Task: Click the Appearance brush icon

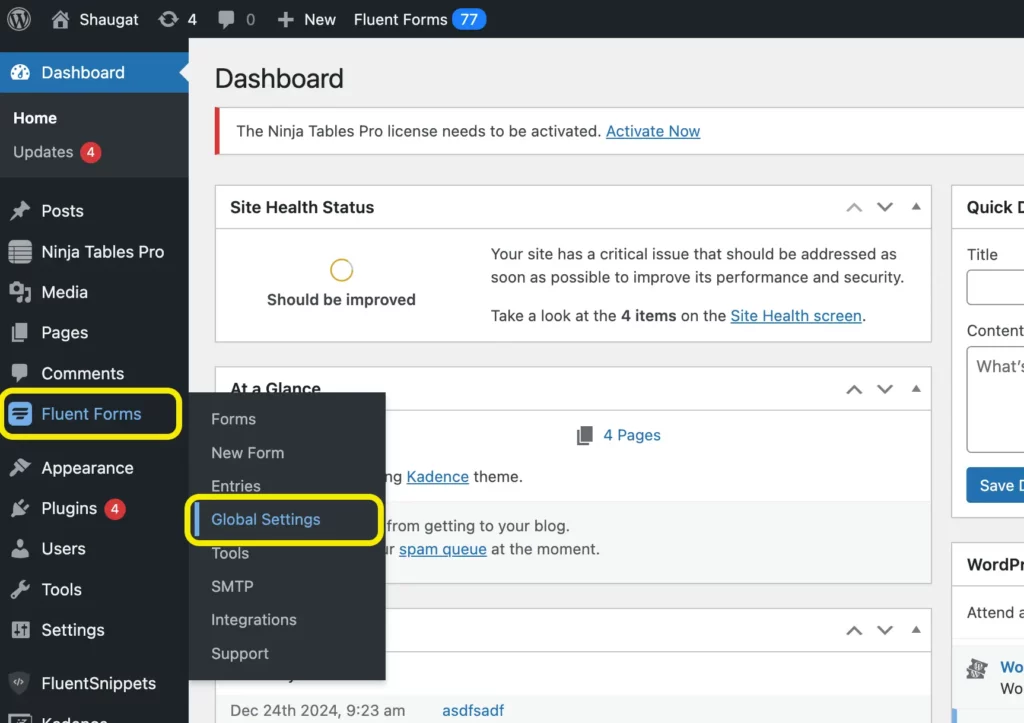Action: [20, 468]
